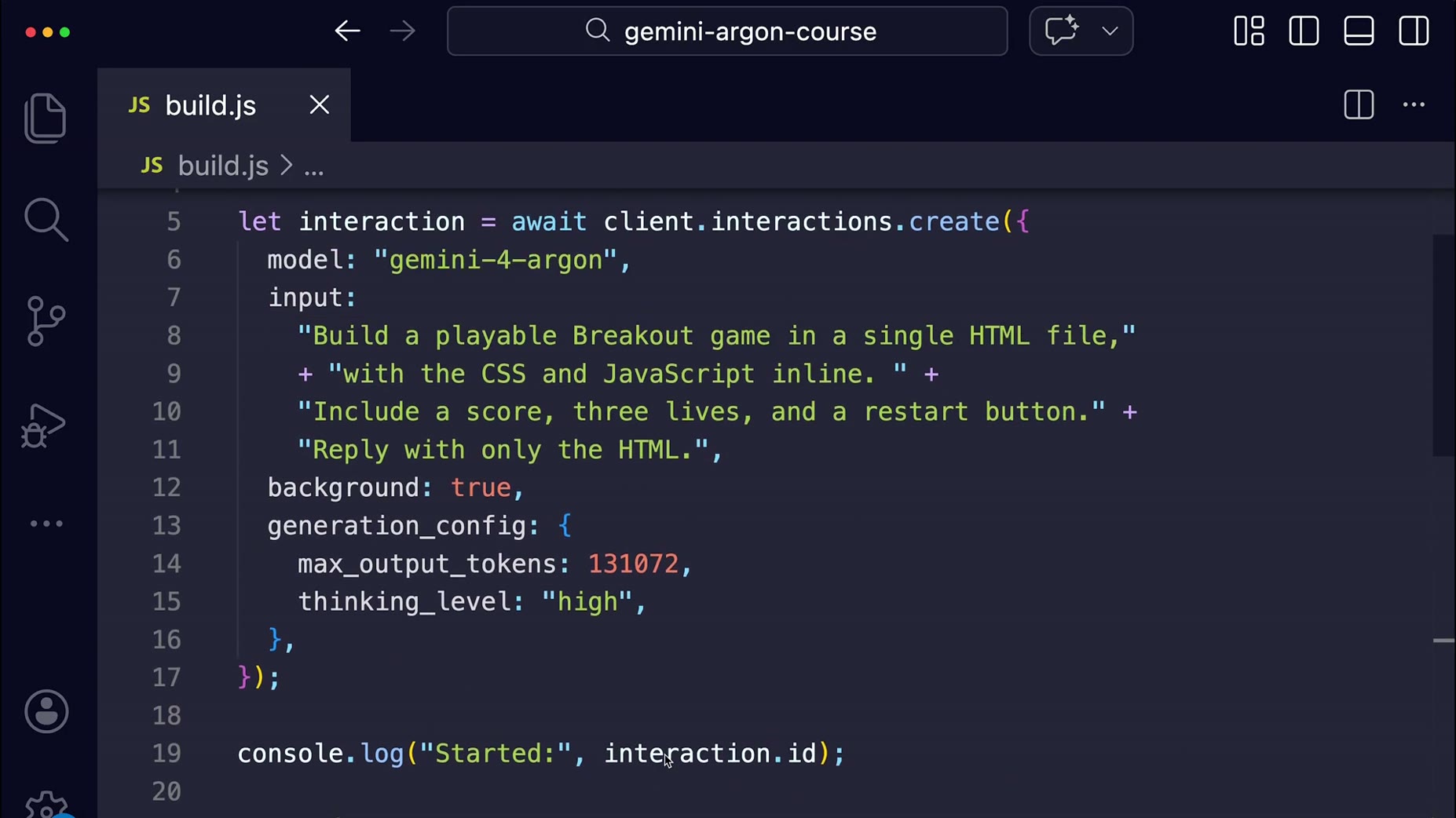This screenshot has width=1456, height=818.
Task: Click the await keyword on line 5
Action: tap(549, 221)
